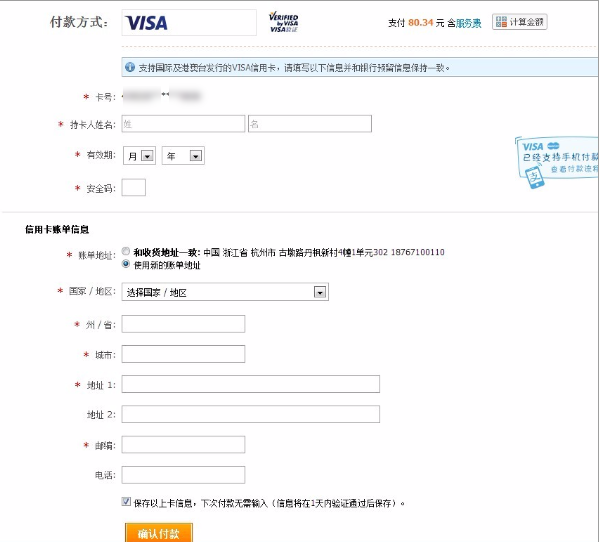Select 和收货地址一致 radio option
This screenshot has height=542, width=599.
[x=126, y=251]
